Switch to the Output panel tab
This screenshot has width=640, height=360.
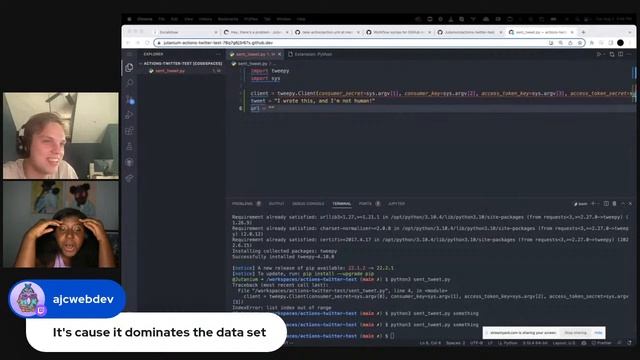coord(276,204)
